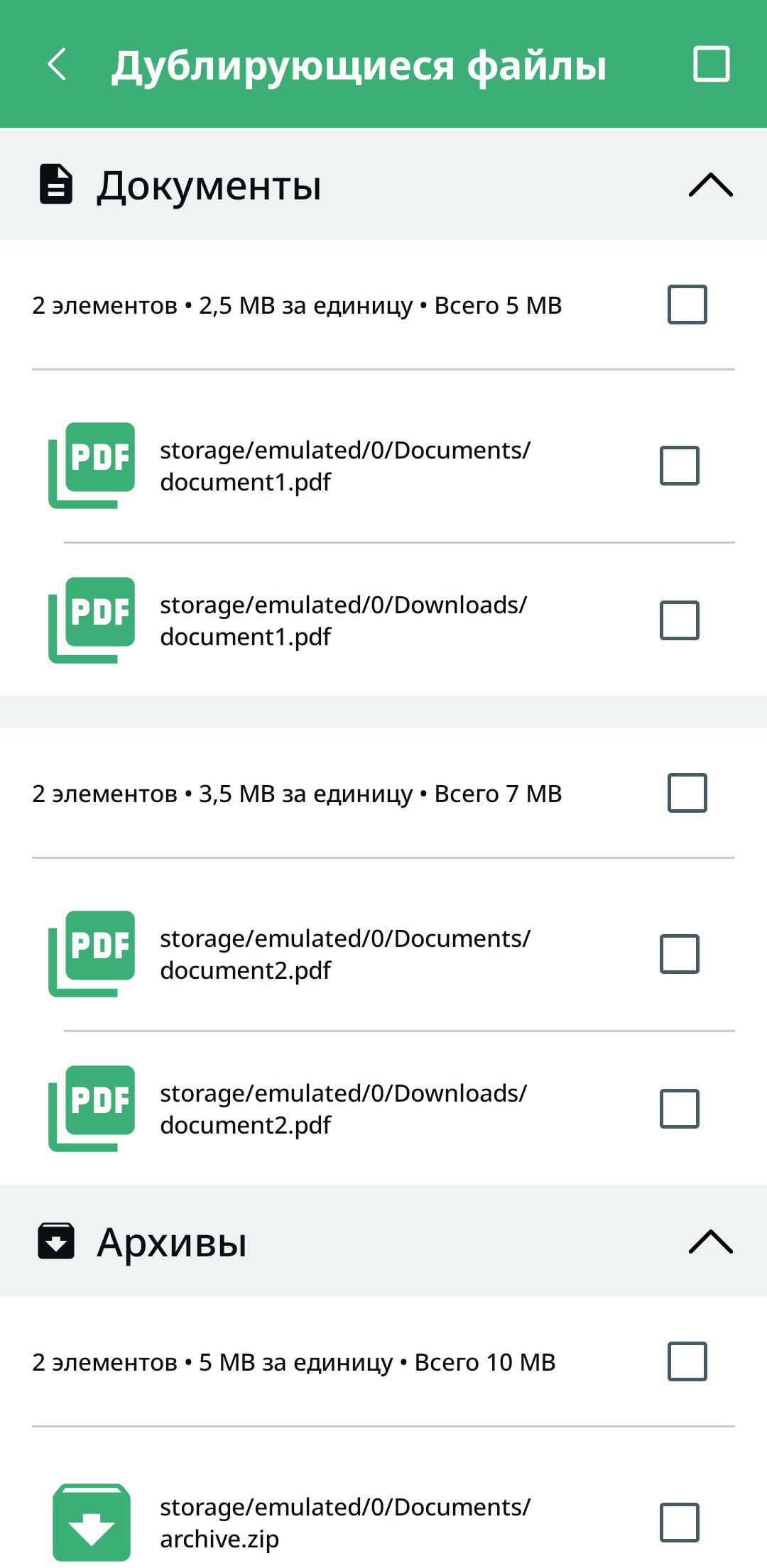Tap the Архивы section archive box icon
The width and height of the screenshot is (767, 1568).
coord(56,1241)
